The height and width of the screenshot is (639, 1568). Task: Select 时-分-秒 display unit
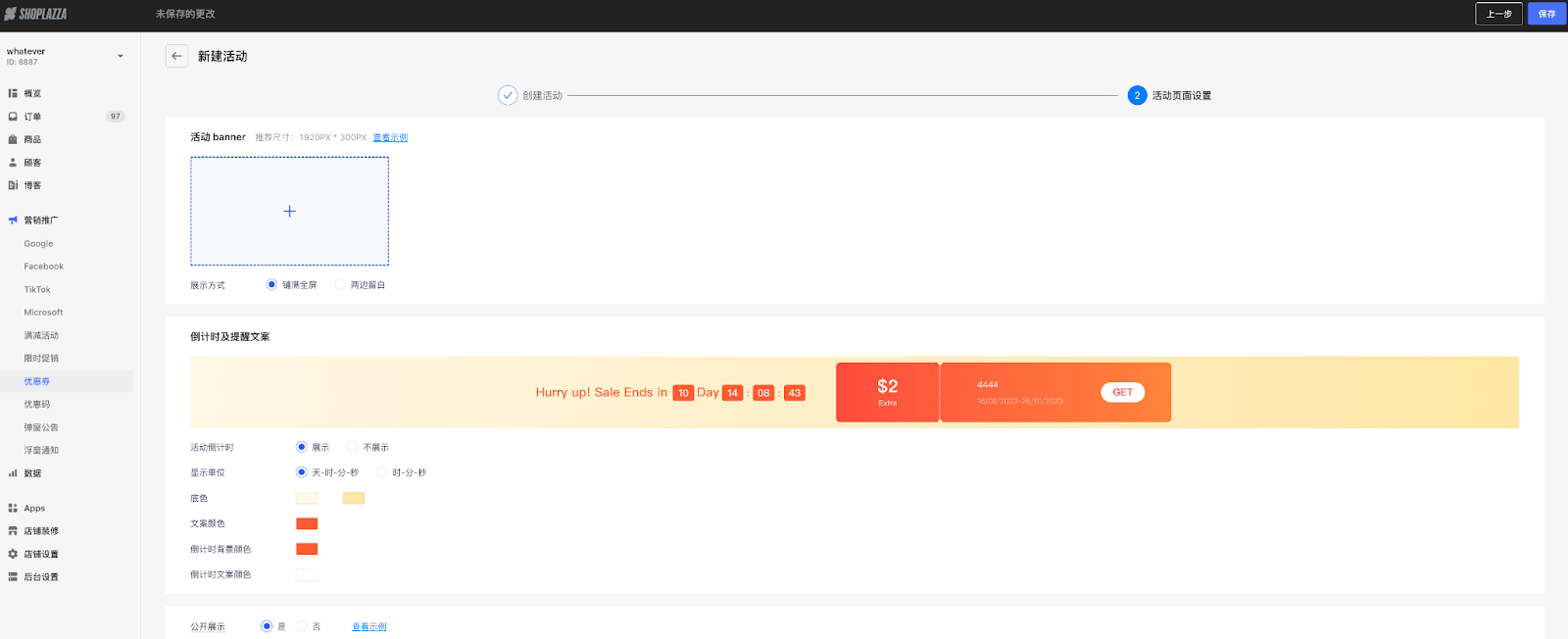tap(382, 472)
